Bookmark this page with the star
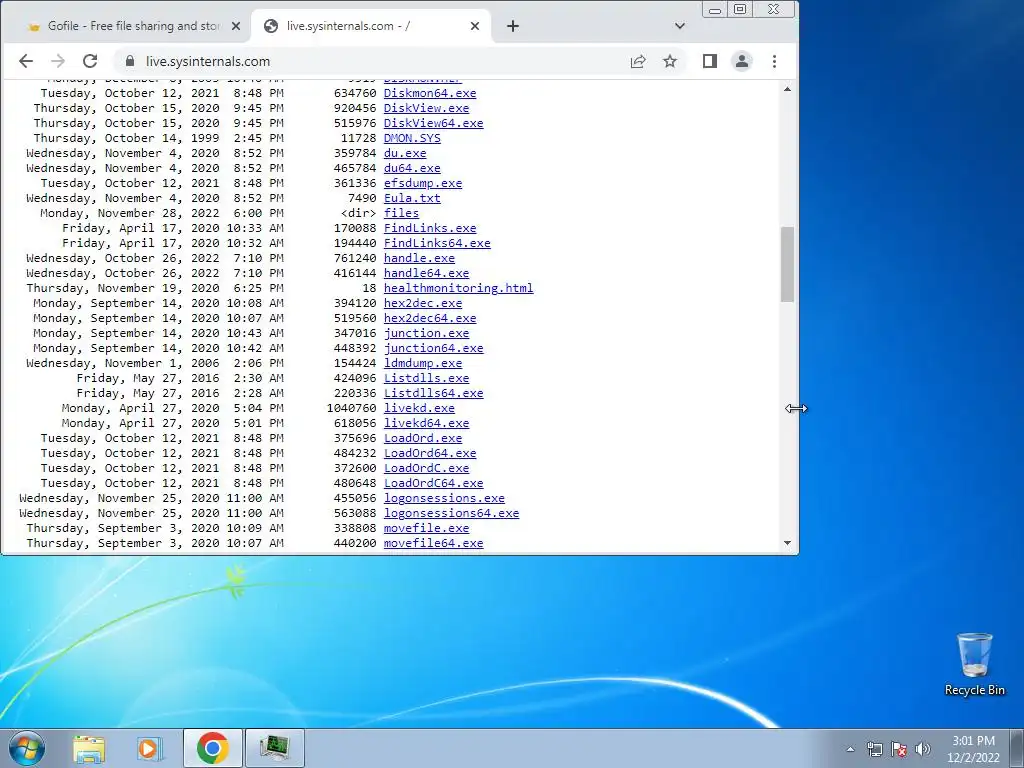This screenshot has height=768, width=1024. click(x=670, y=61)
